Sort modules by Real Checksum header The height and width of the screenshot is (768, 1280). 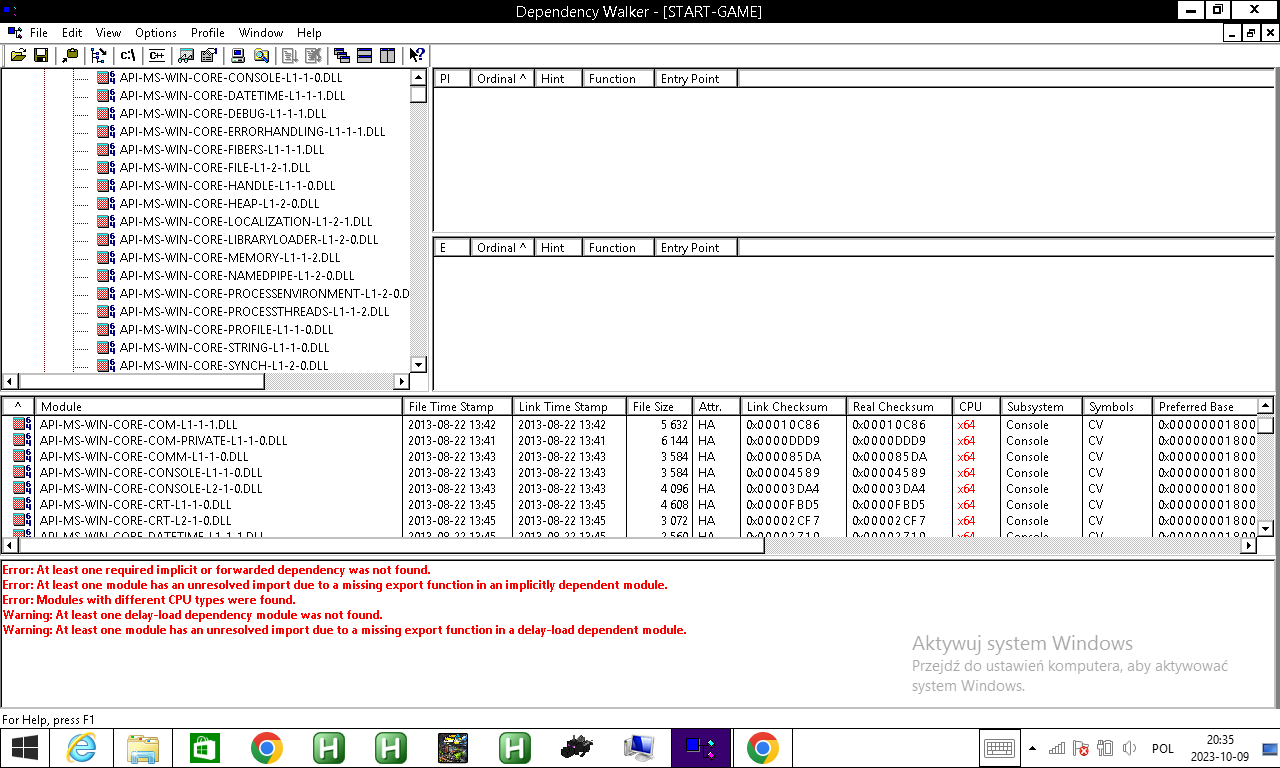point(899,407)
